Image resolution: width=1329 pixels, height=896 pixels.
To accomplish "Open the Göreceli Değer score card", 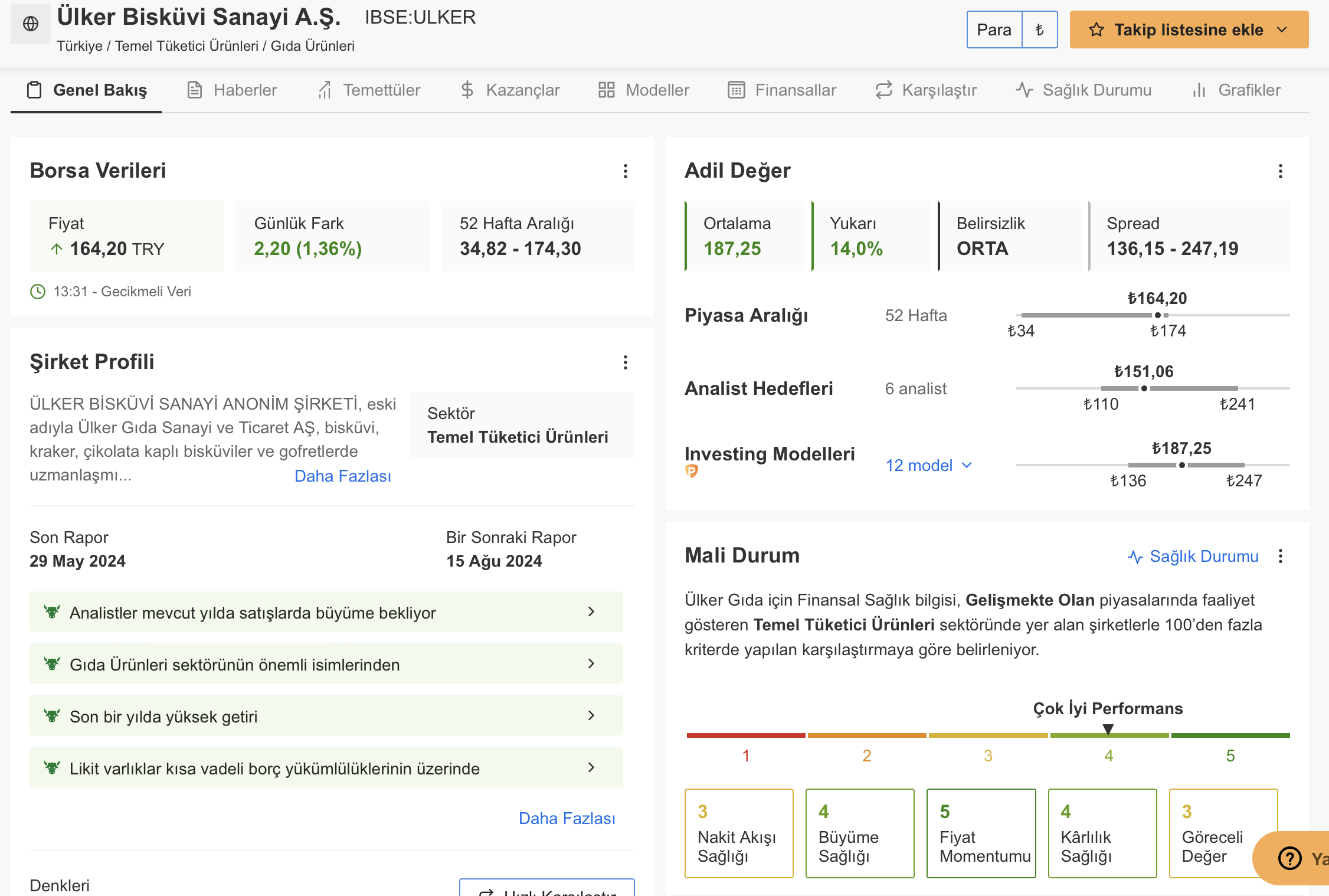I will [x=1223, y=833].
